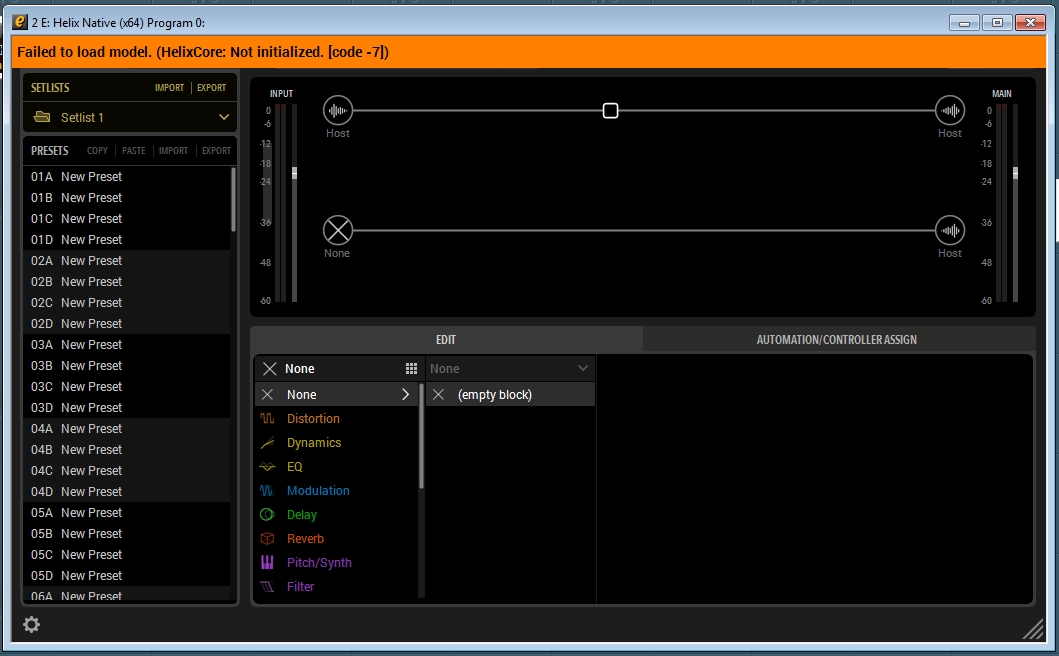Viewport: 1059px width, 656px height.
Task: Click the Host input block on path 1
Action: coord(338,111)
